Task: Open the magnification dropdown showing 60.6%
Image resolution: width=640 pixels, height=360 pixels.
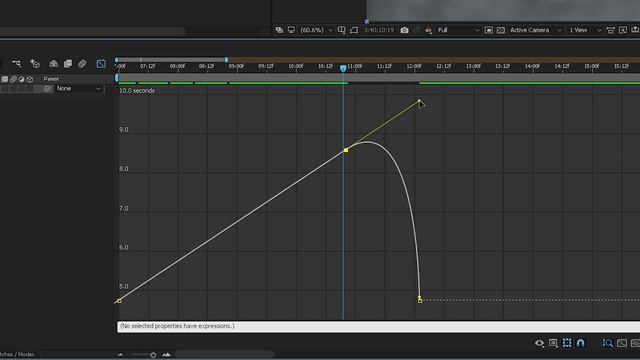Action: pyautogui.click(x=316, y=30)
